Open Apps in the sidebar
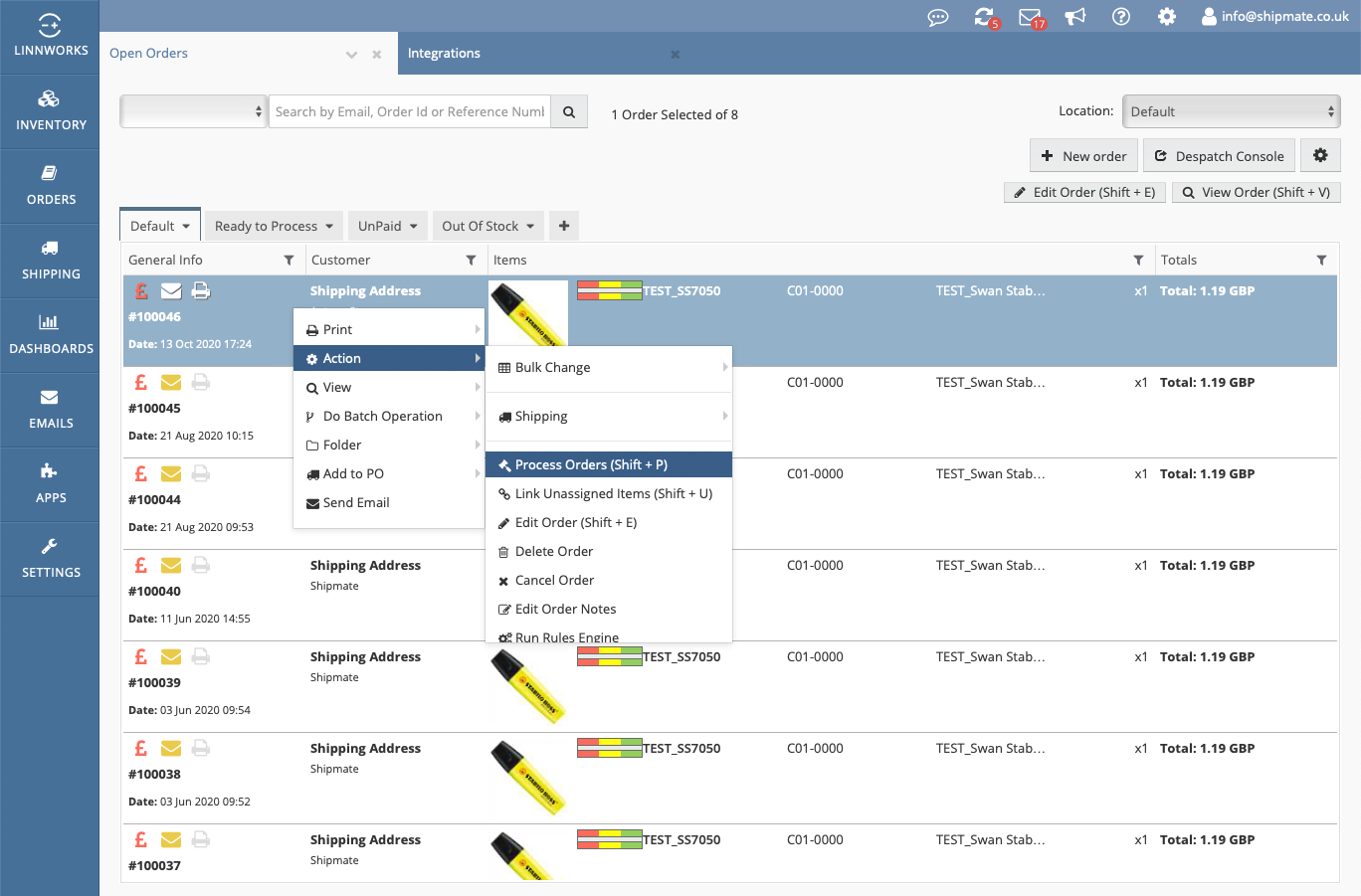The height and width of the screenshot is (896, 1361). point(51,484)
